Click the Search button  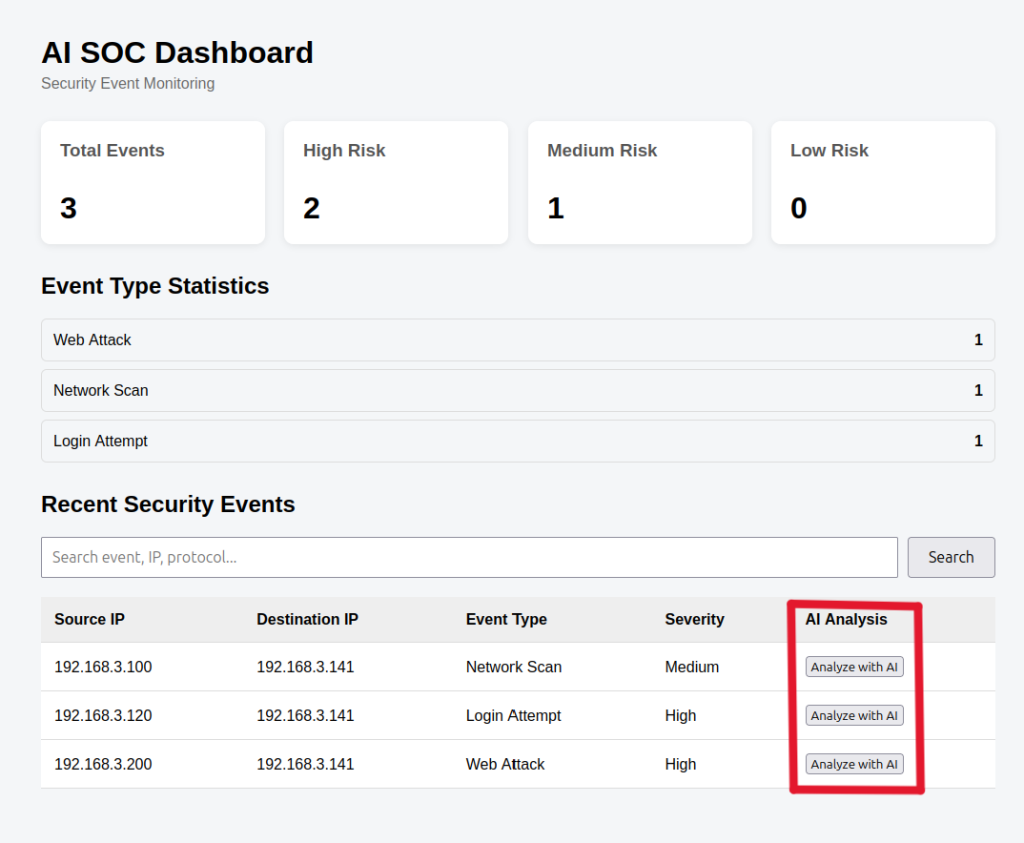pyautogui.click(x=951, y=557)
